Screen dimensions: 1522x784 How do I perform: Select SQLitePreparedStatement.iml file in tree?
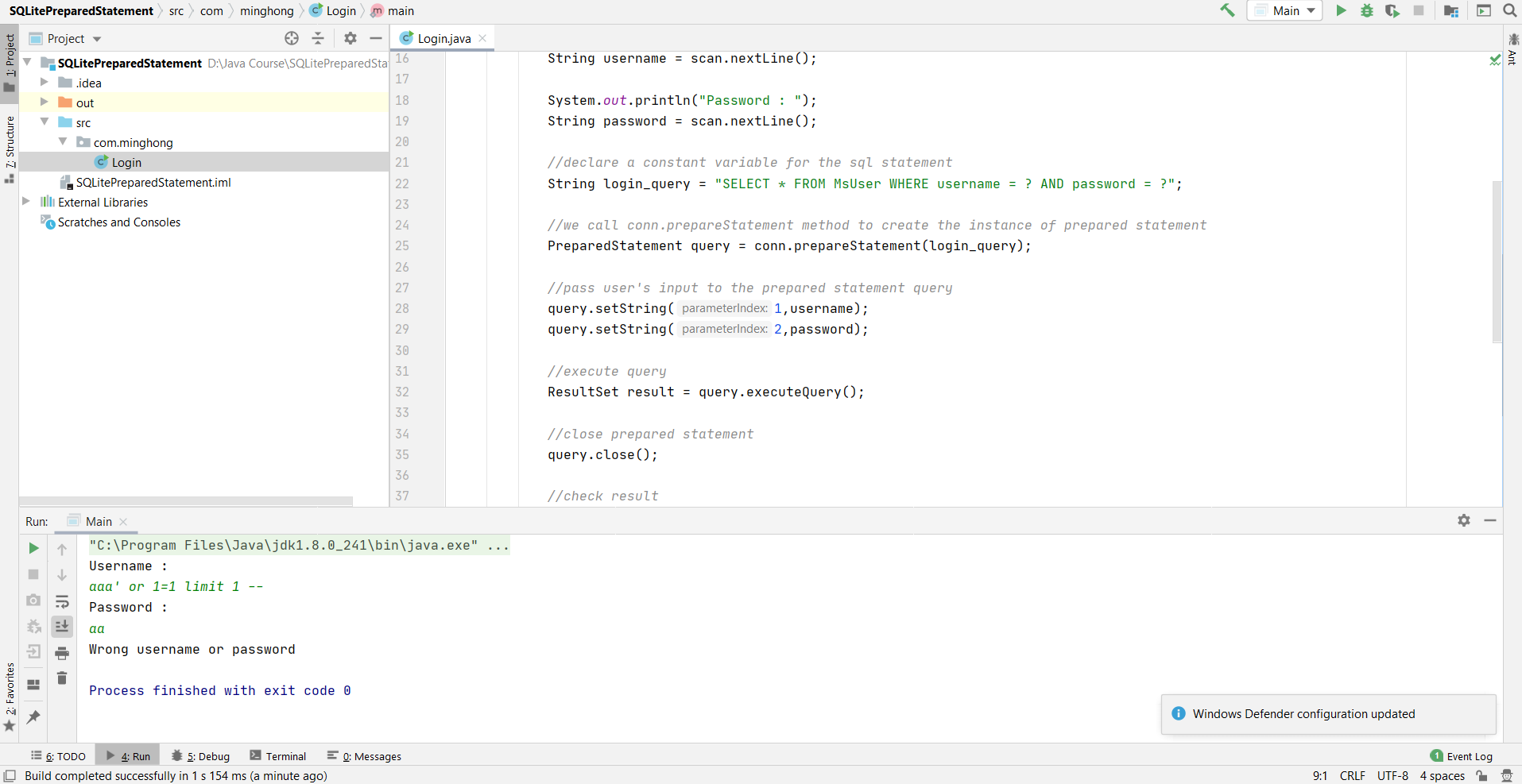point(153,182)
